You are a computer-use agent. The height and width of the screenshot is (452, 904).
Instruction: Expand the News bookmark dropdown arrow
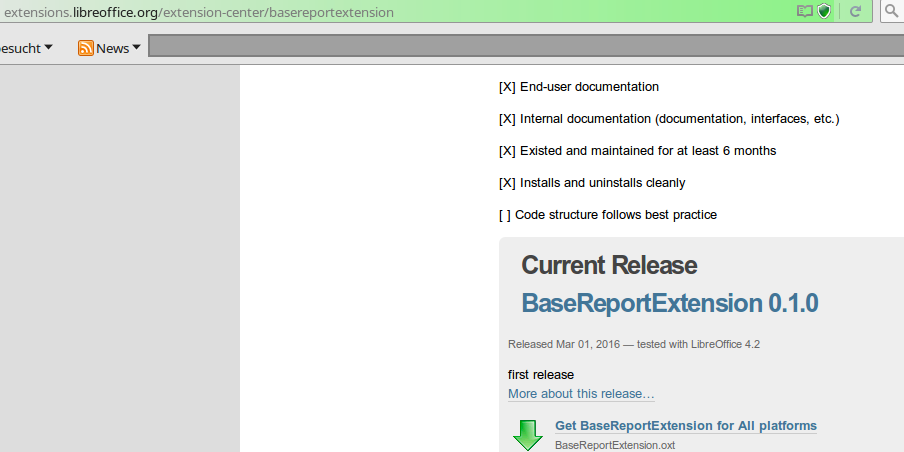136,48
